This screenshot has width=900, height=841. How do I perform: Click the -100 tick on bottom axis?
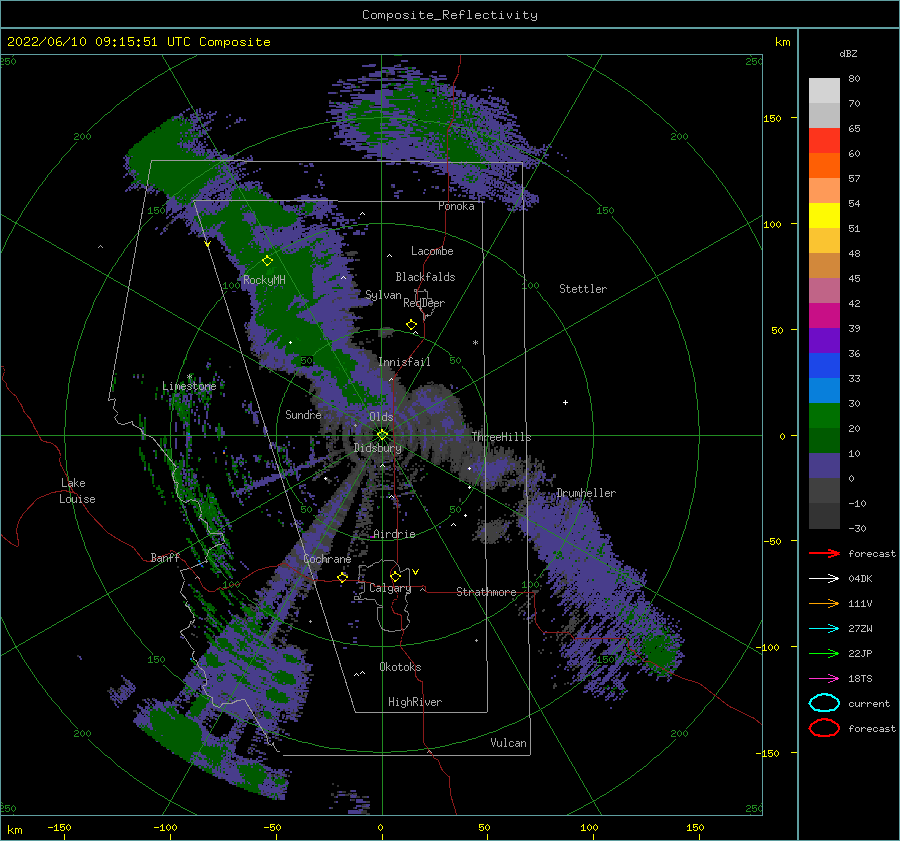tap(165, 827)
